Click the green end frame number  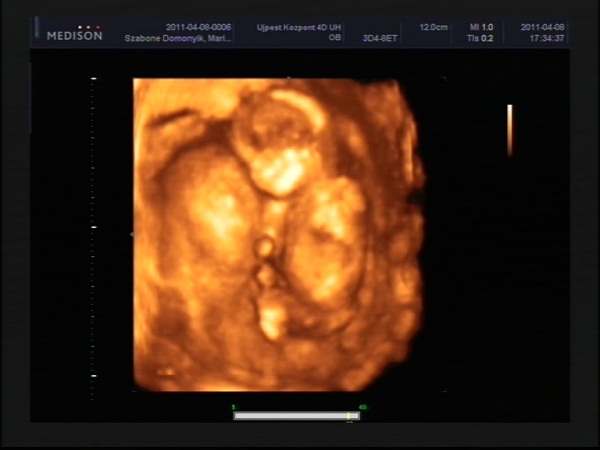pos(362,406)
